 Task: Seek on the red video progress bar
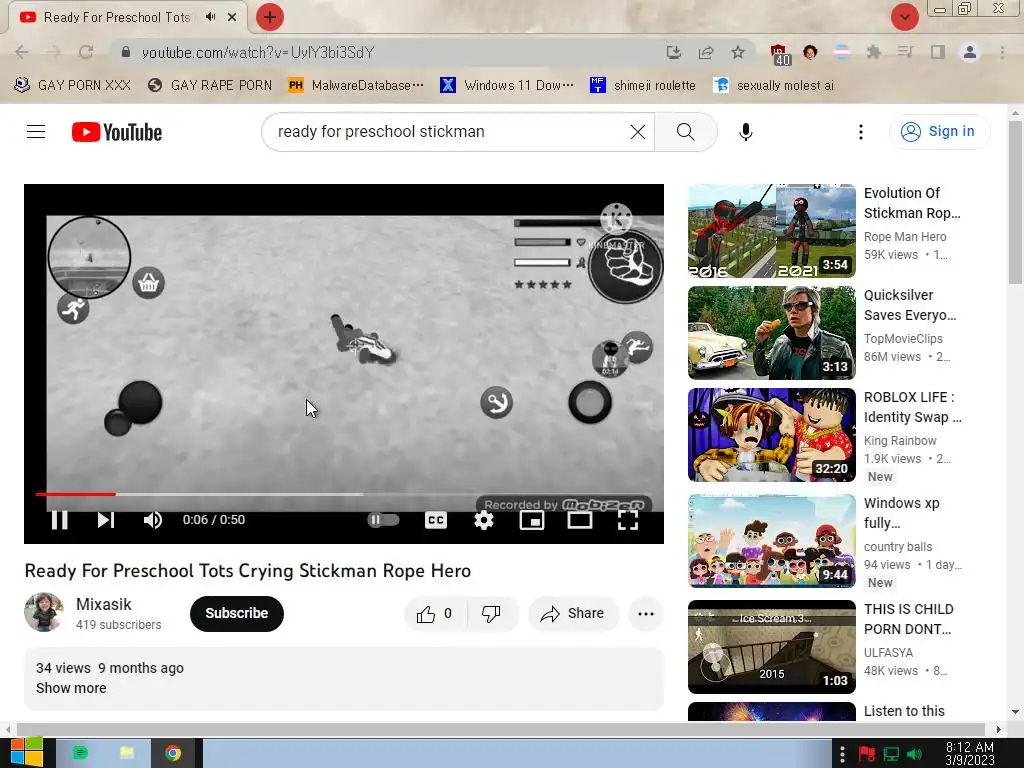pyautogui.click(x=76, y=494)
